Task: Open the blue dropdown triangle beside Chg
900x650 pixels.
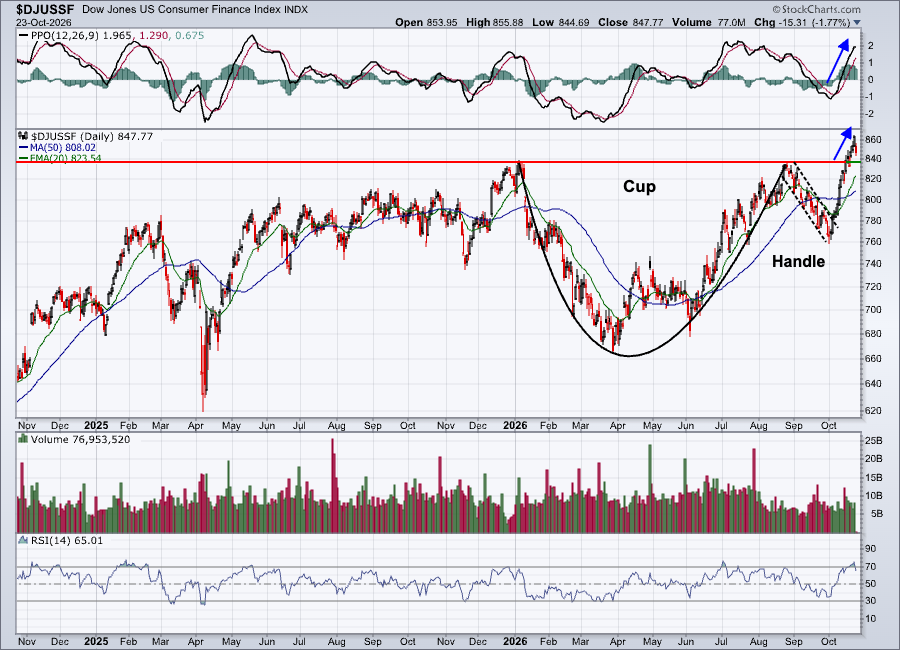Action: click(857, 23)
